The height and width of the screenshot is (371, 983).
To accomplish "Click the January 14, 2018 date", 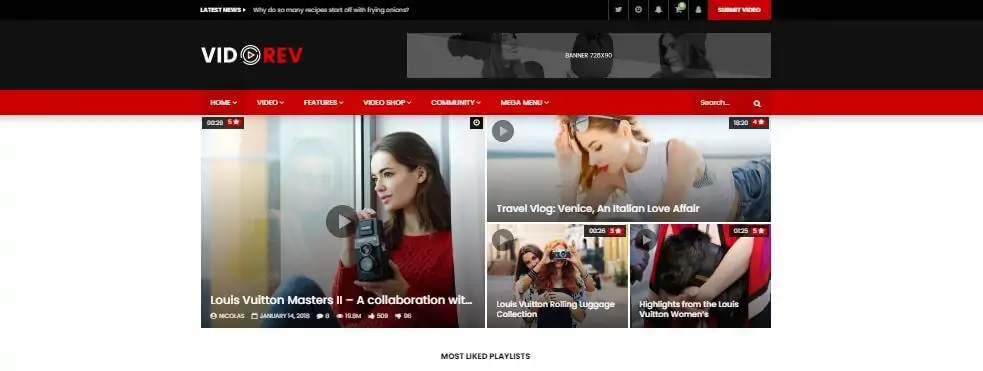I will pyautogui.click(x=281, y=316).
